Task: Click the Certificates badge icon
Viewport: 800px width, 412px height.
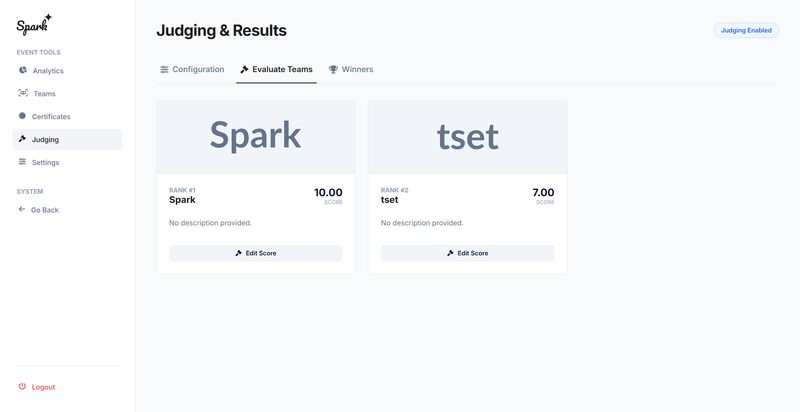Action: click(23, 116)
